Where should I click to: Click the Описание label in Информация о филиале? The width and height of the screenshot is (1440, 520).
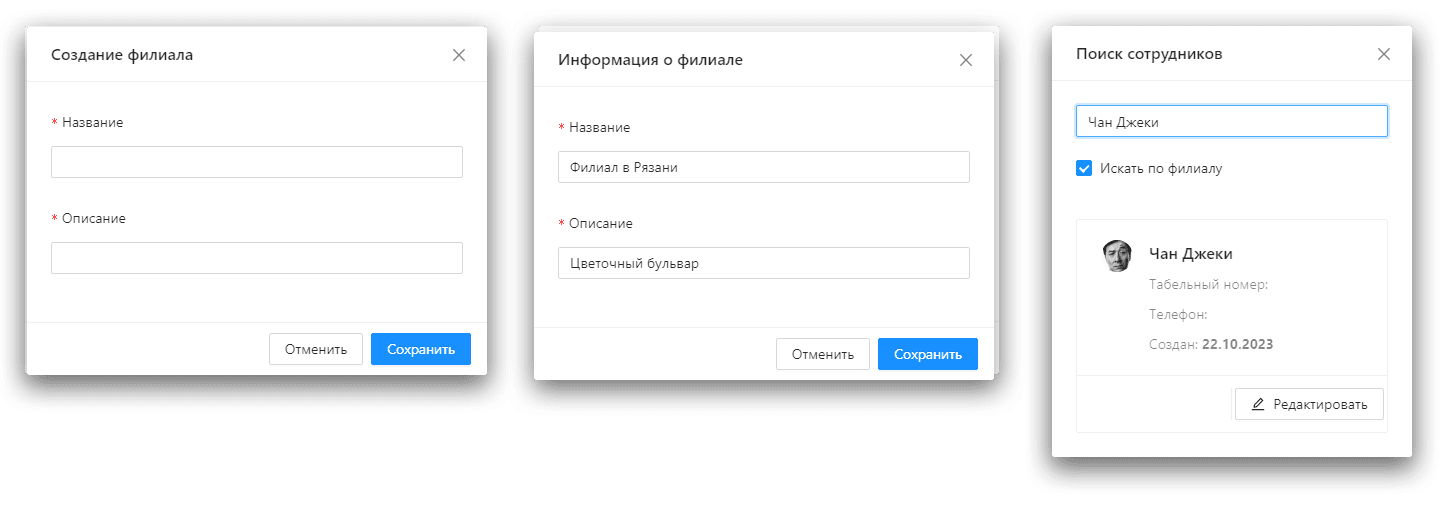coord(600,223)
